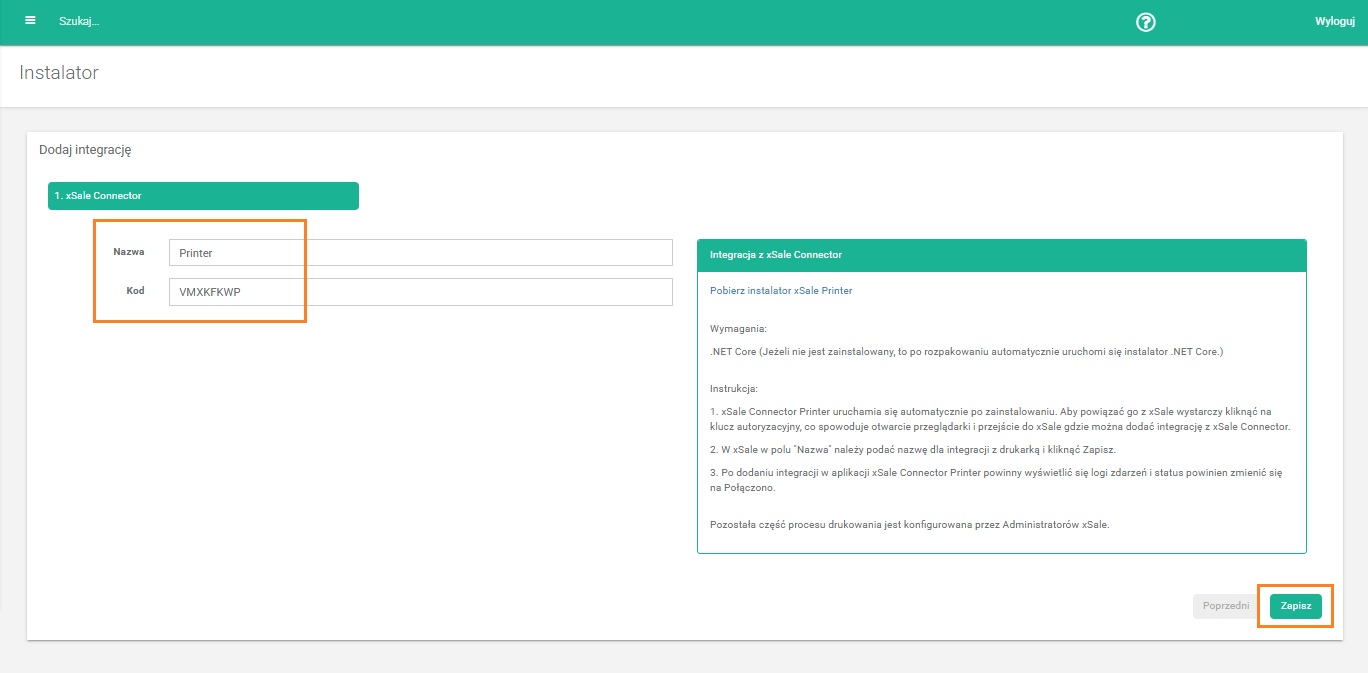Image resolution: width=1368 pixels, height=673 pixels.
Task: Click the .NET Core requirement text
Action: 967,352
